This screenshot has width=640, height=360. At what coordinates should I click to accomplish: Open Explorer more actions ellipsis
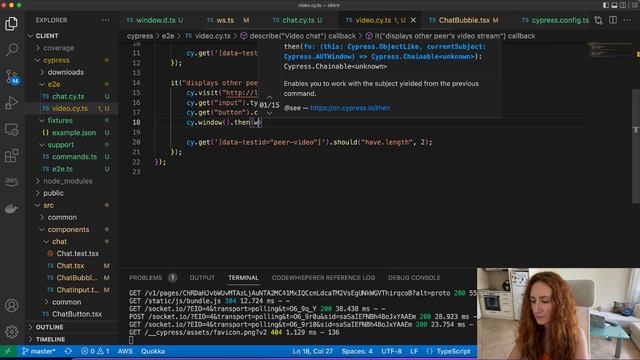(105, 20)
